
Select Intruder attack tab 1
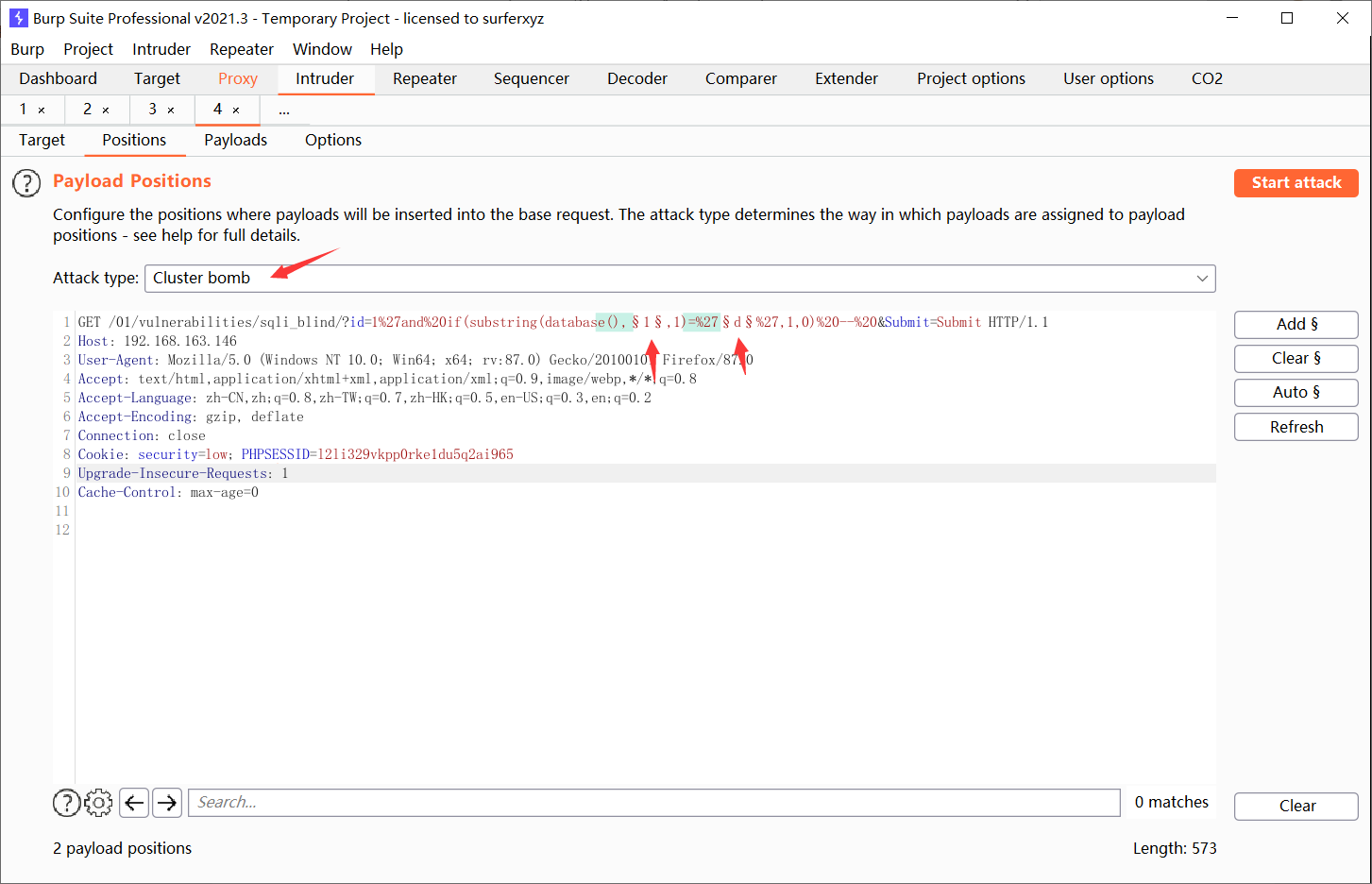(x=24, y=110)
